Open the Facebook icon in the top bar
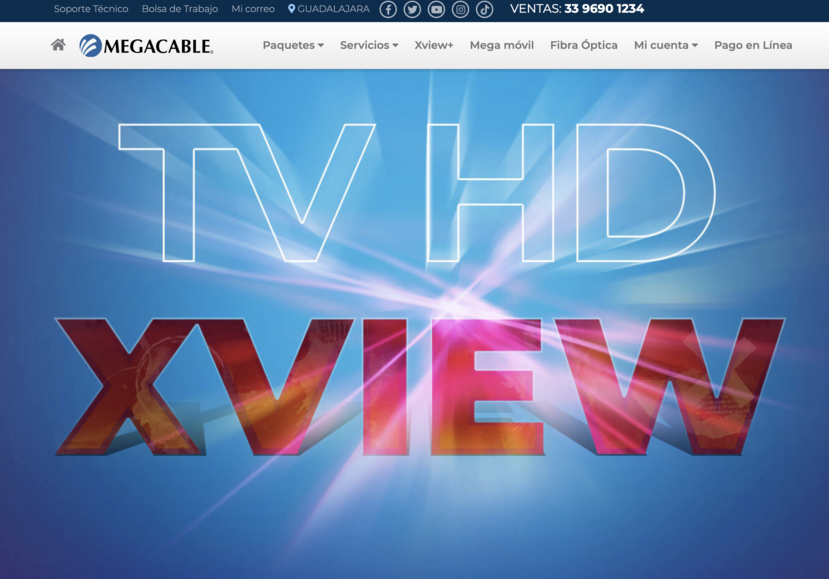829x579 pixels. 386,10
